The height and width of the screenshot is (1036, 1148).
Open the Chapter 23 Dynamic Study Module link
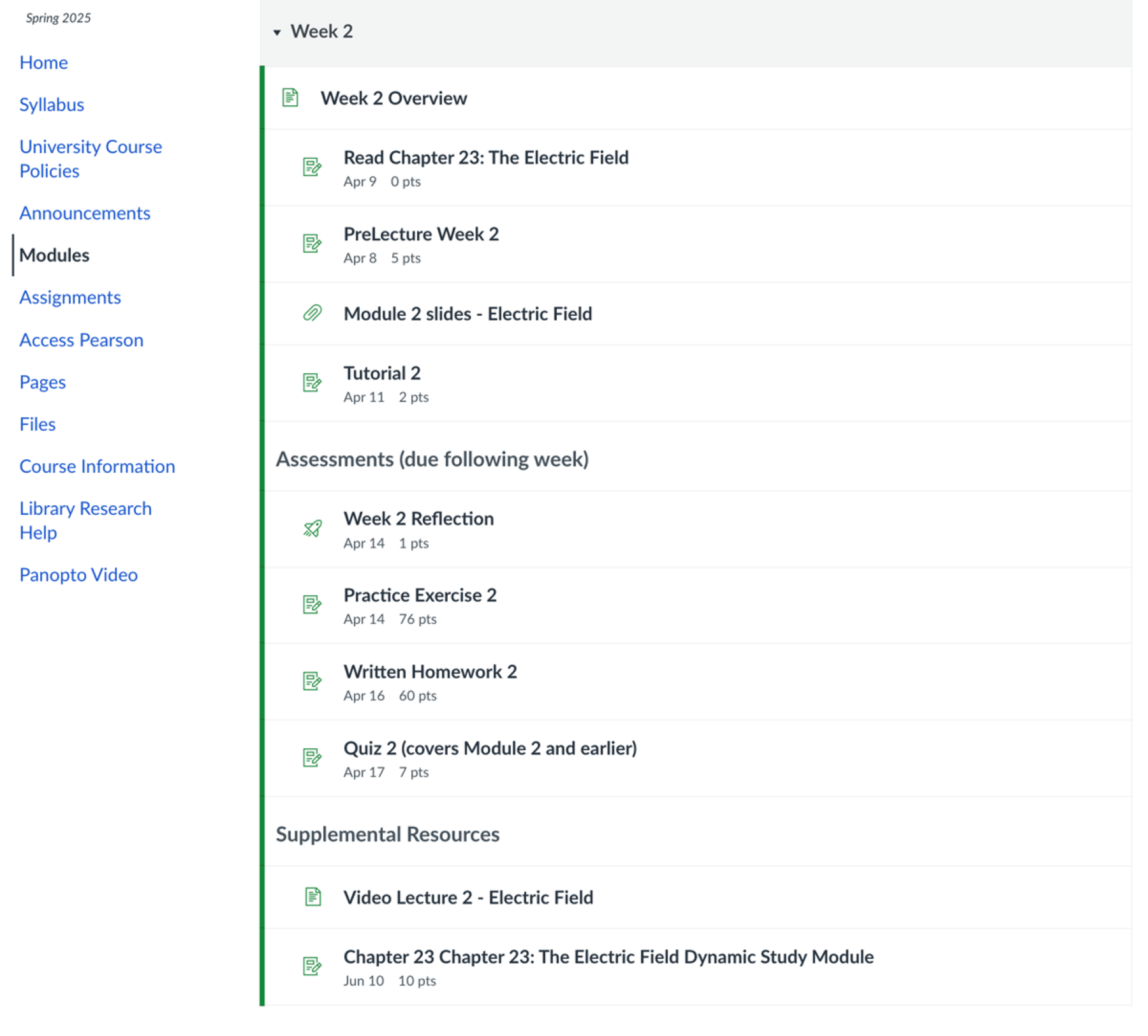(608, 956)
